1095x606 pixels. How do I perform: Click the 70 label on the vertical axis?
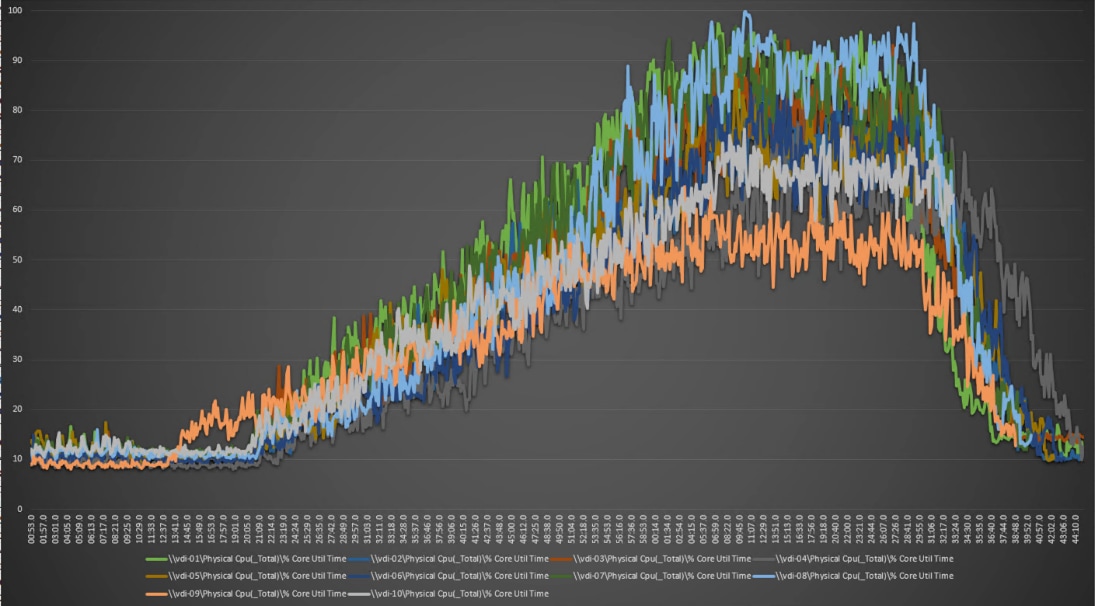click(17, 160)
